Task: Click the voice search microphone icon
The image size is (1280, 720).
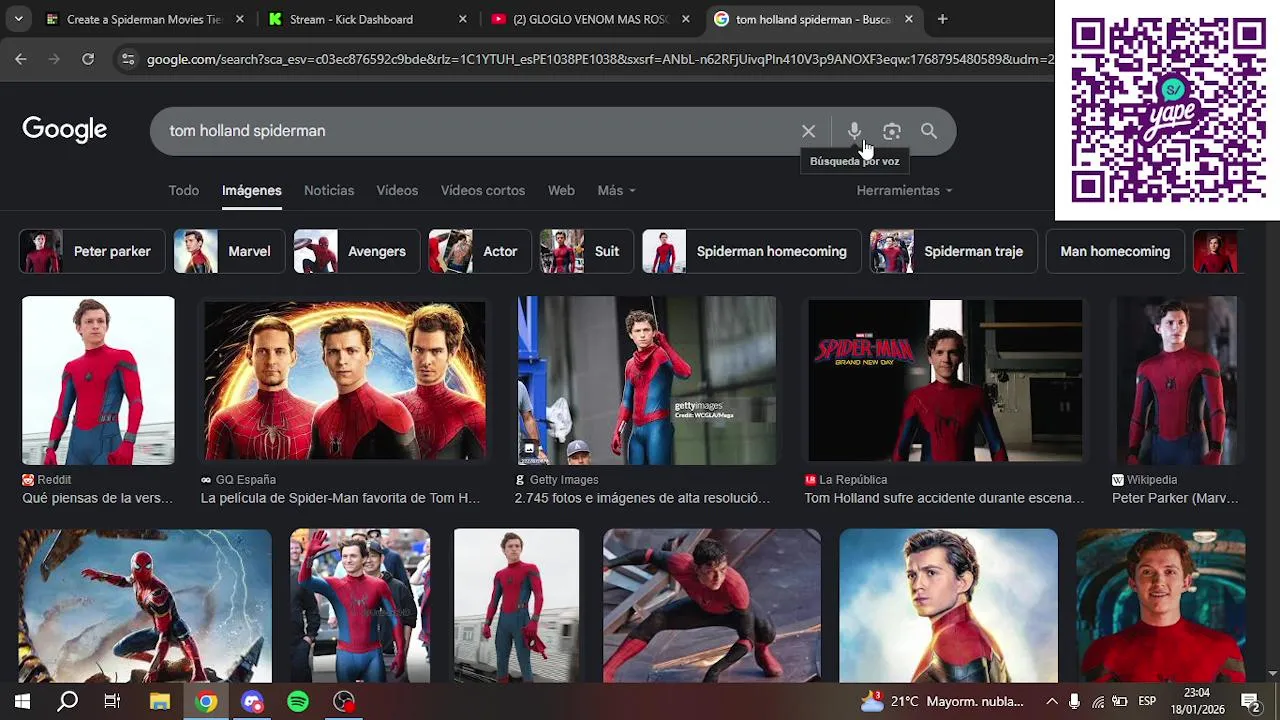Action: (854, 131)
